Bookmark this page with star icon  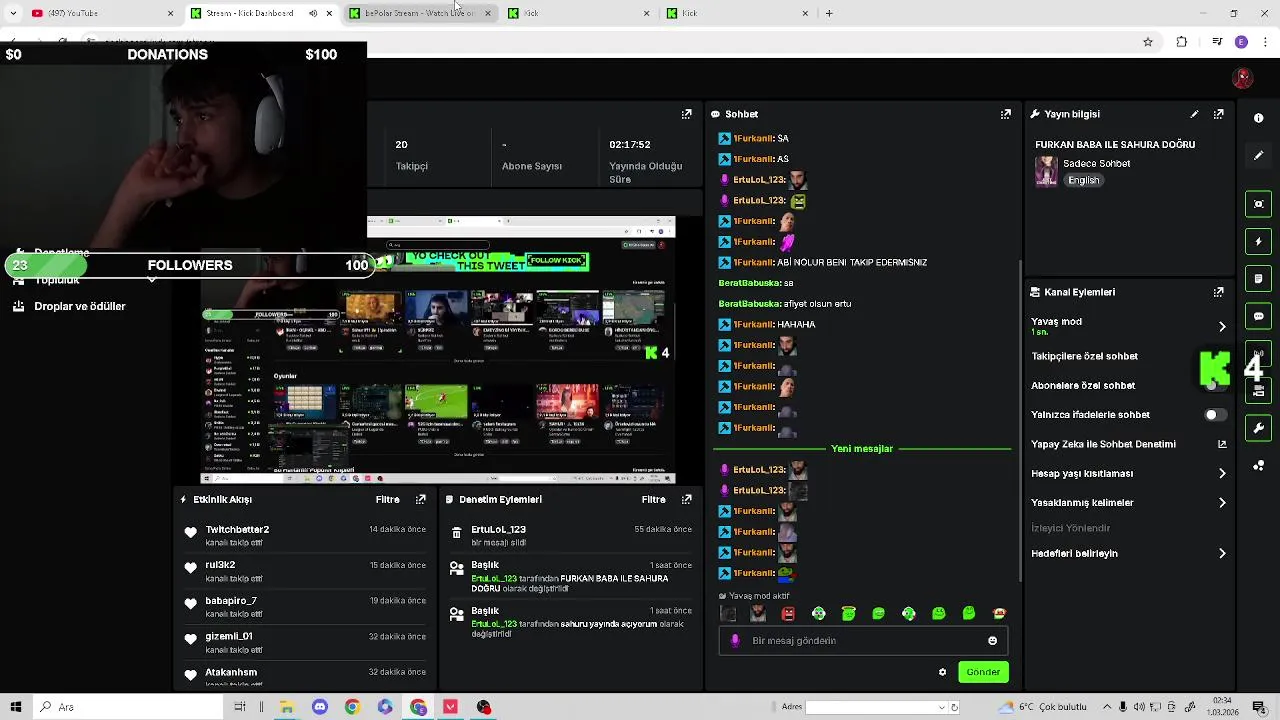click(1148, 42)
